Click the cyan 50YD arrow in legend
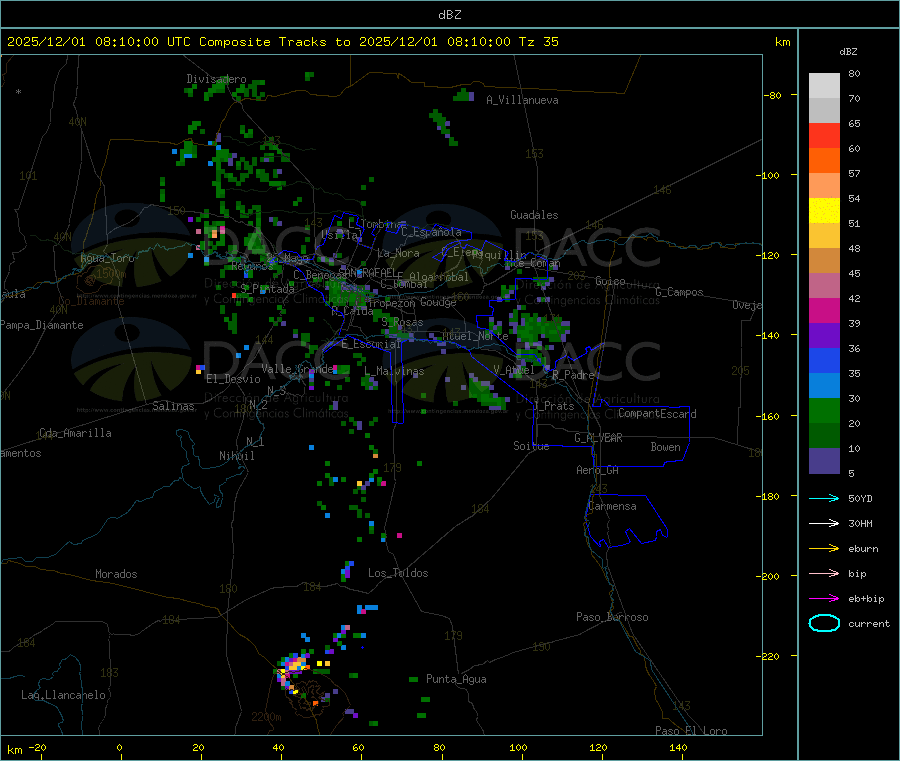The width and height of the screenshot is (900, 761). pyautogui.click(x=824, y=498)
